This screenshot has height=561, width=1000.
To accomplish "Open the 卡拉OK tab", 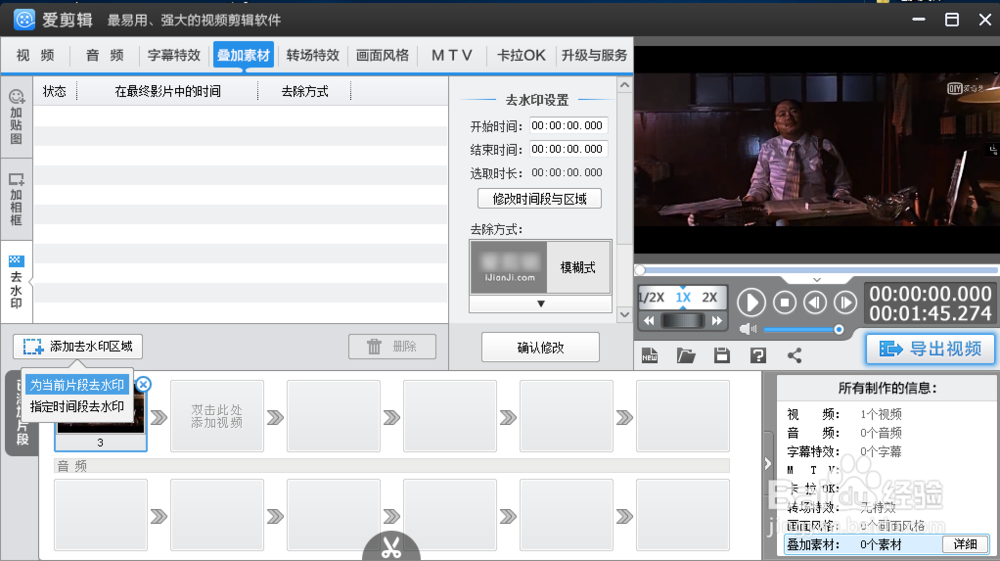I will [521, 55].
